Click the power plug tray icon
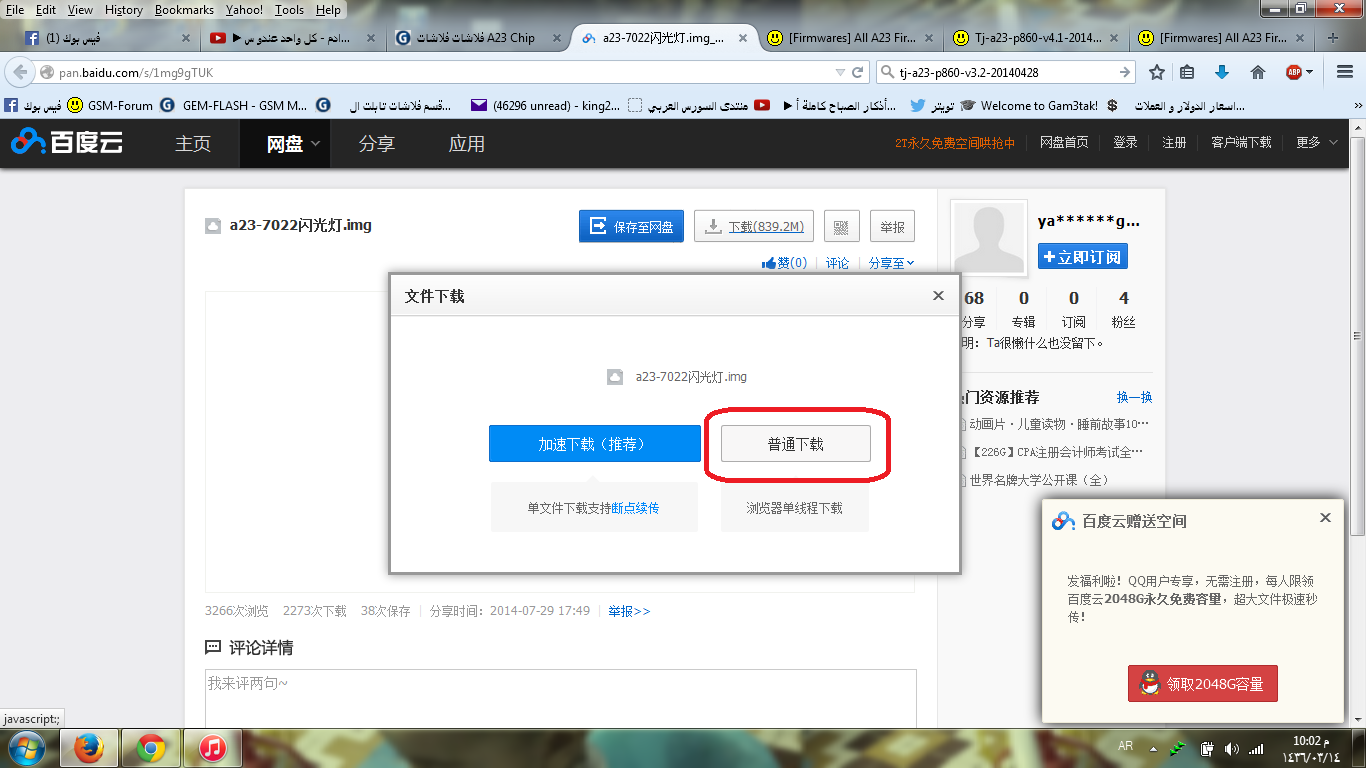The height and width of the screenshot is (768, 1366). point(1207,748)
